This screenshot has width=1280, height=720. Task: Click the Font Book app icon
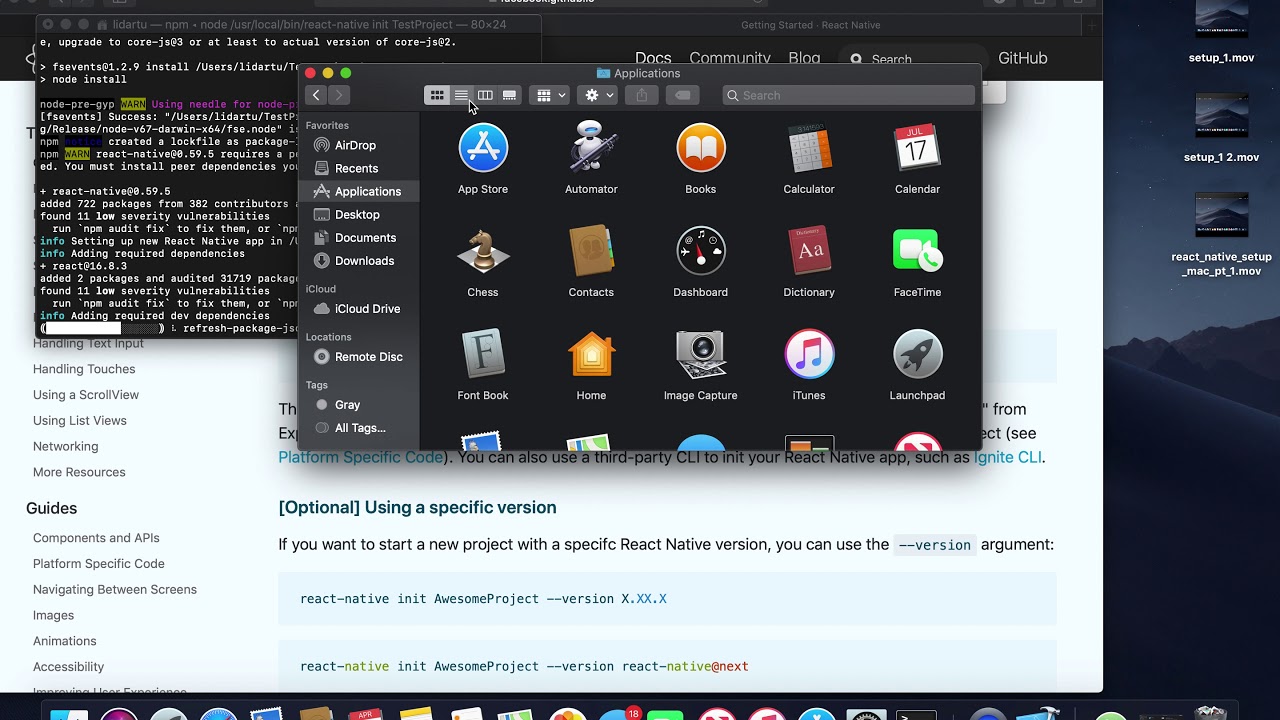pyautogui.click(x=483, y=354)
